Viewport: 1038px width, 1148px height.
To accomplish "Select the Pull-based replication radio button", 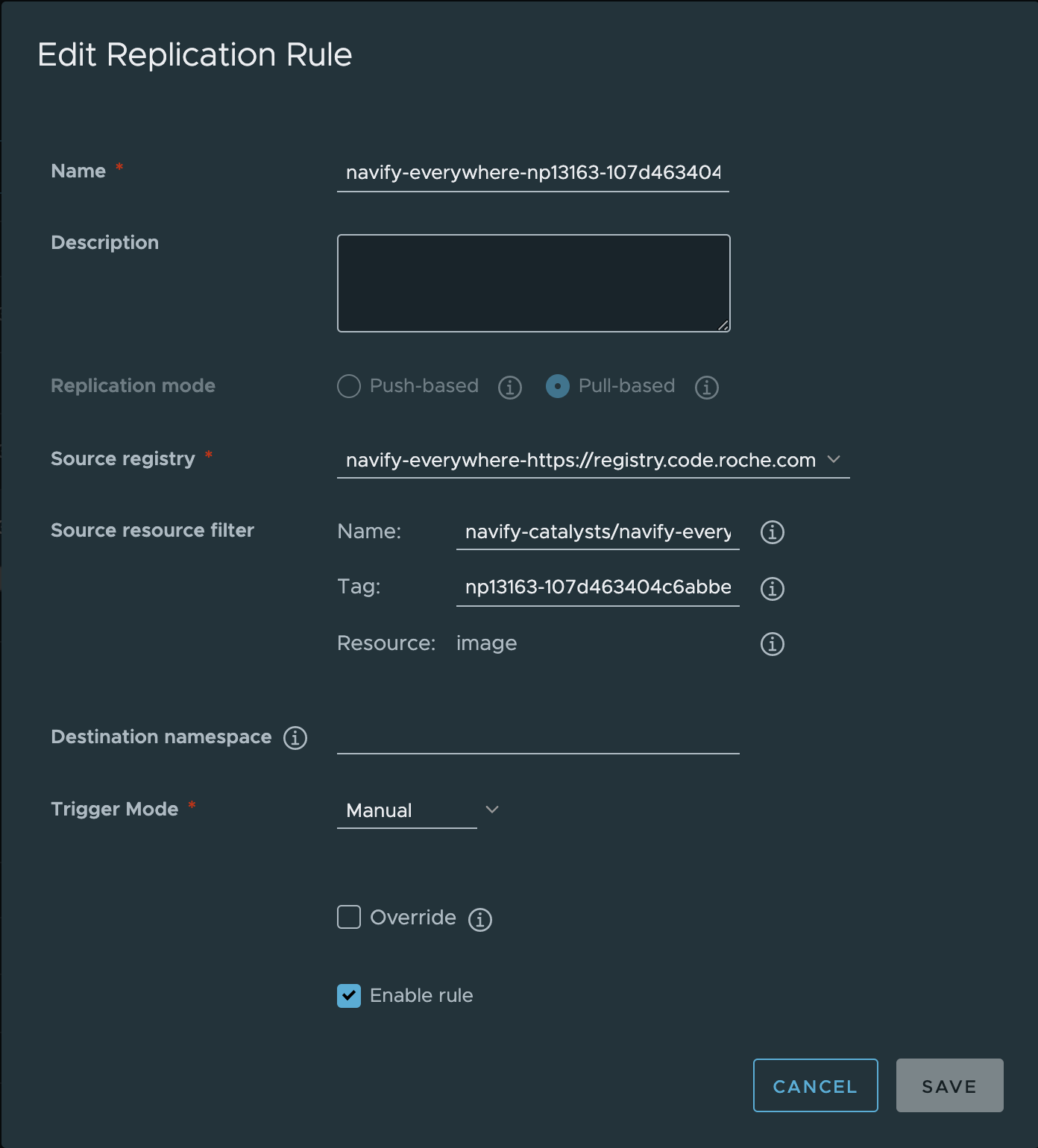I will 557,387.
